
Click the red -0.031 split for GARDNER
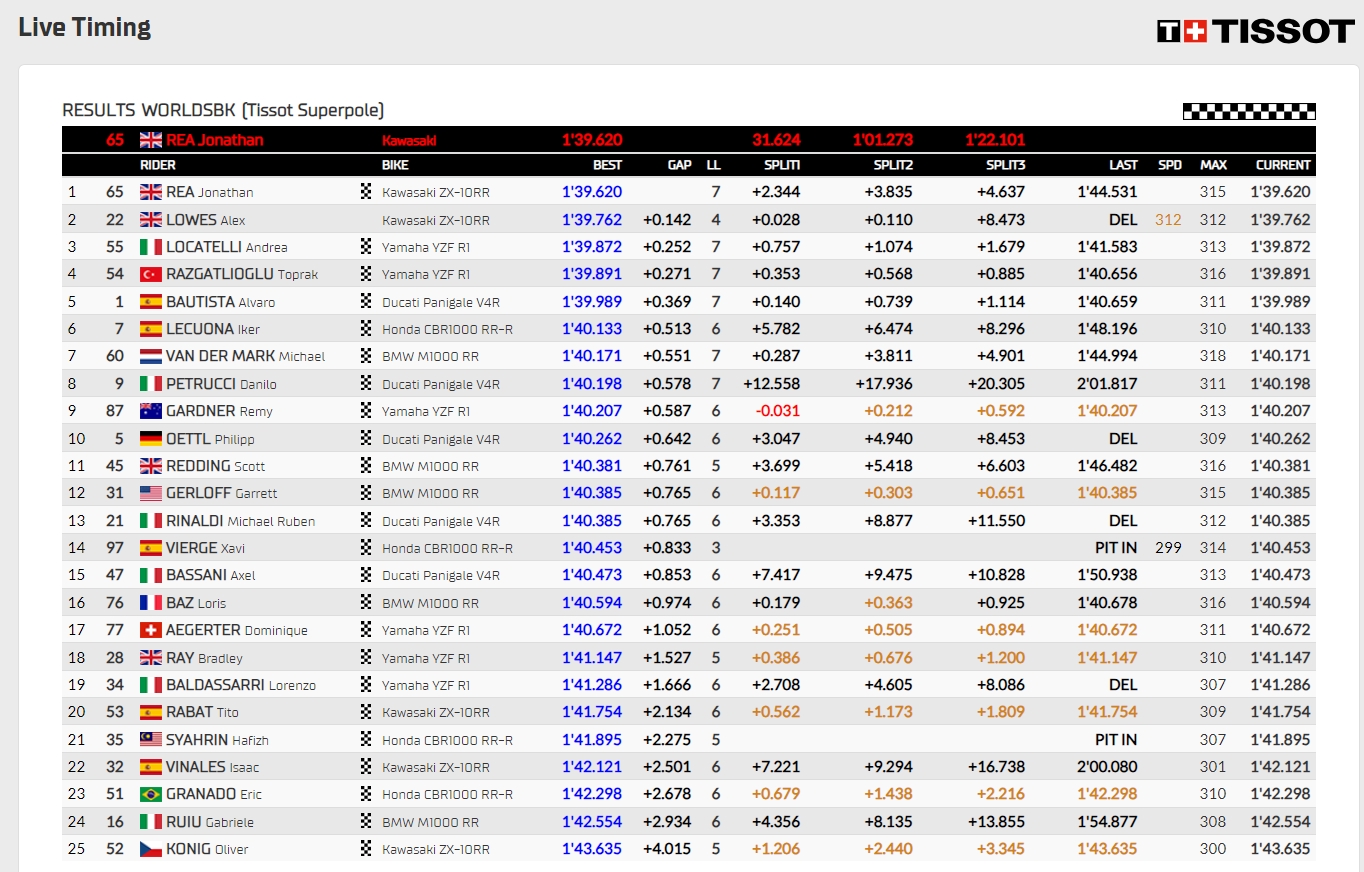click(x=779, y=411)
